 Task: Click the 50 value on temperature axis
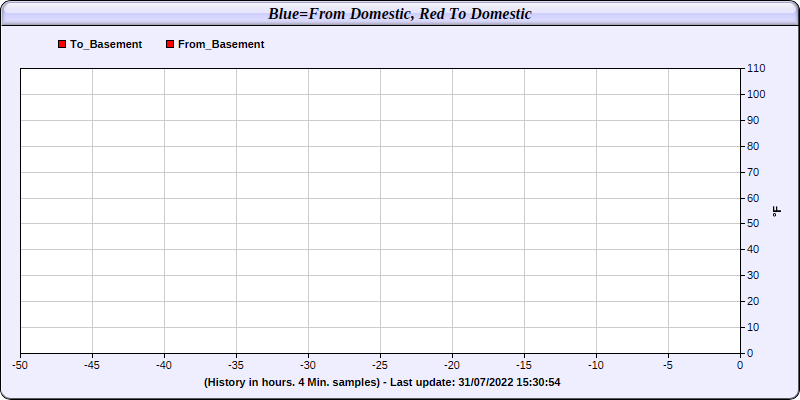753,224
